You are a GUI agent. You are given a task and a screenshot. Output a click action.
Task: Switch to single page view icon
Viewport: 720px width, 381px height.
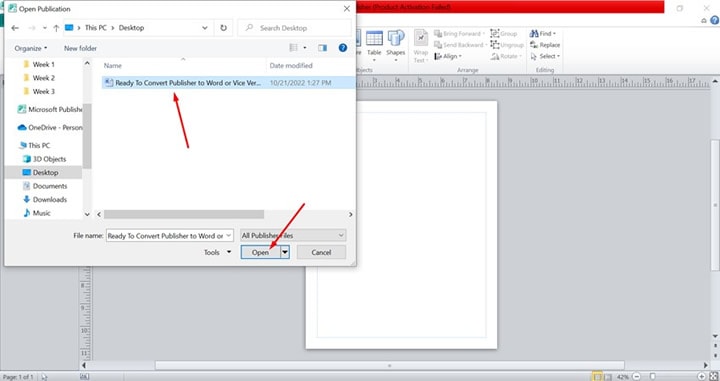pyautogui.click(x=597, y=377)
